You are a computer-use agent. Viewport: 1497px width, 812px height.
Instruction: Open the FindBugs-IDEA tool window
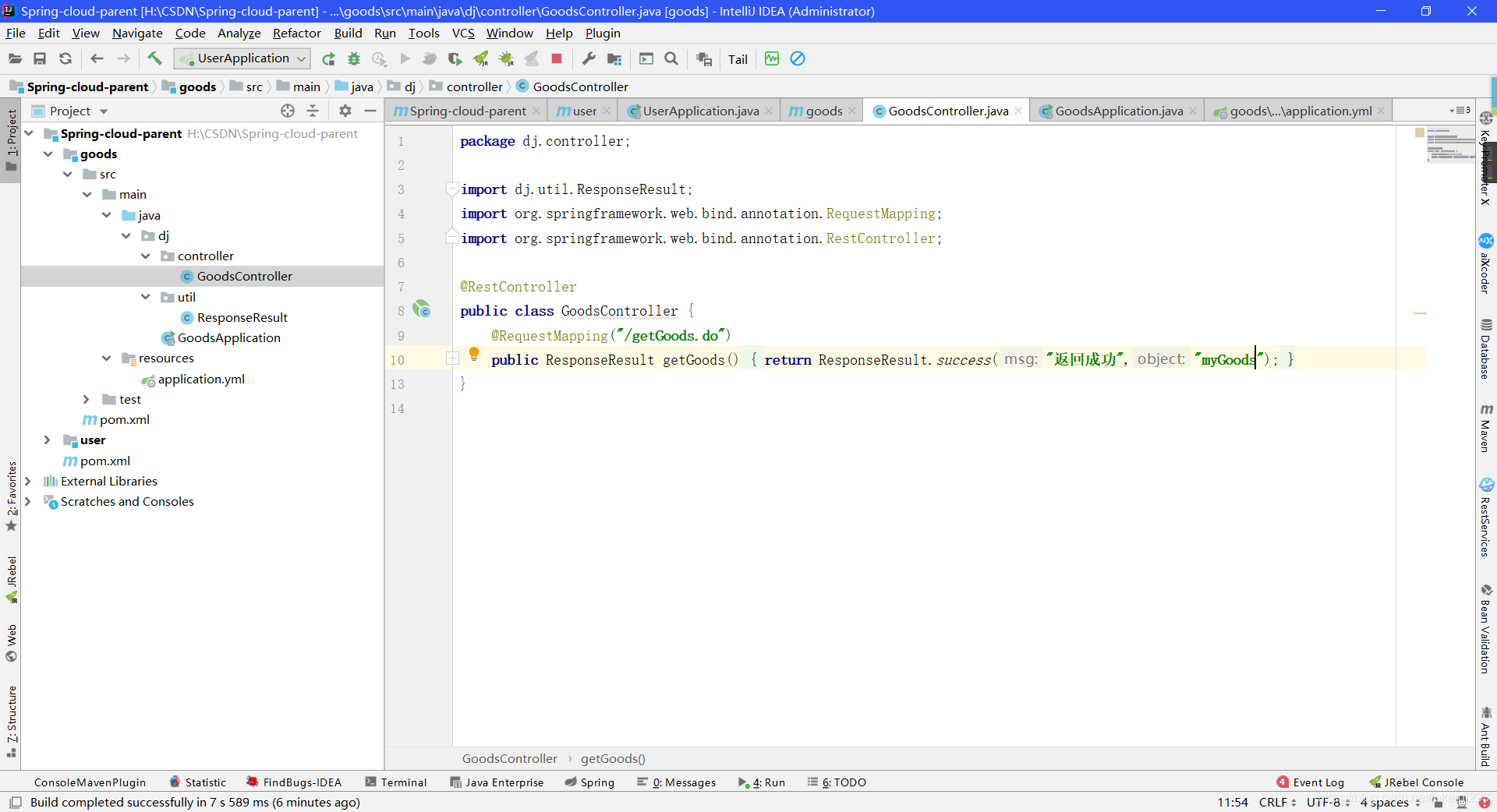tap(294, 782)
